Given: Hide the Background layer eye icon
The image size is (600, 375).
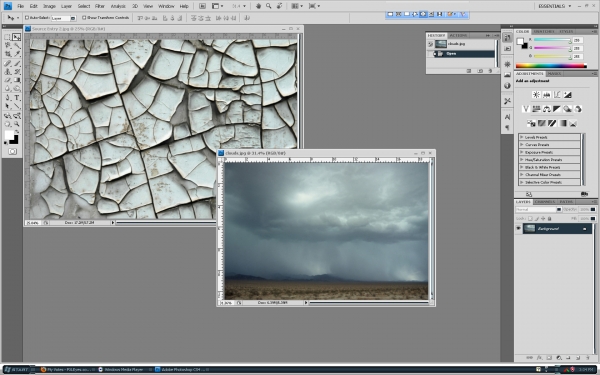Looking at the screenshot, I should click(518, 228).
